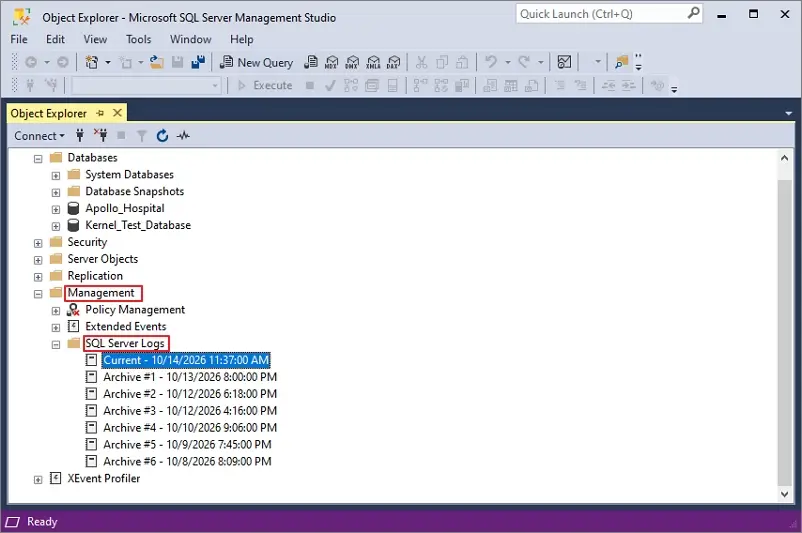This screenshot has height=533, width=802.
Task: Expand the Extended Events node
Action: coord(56,327)
